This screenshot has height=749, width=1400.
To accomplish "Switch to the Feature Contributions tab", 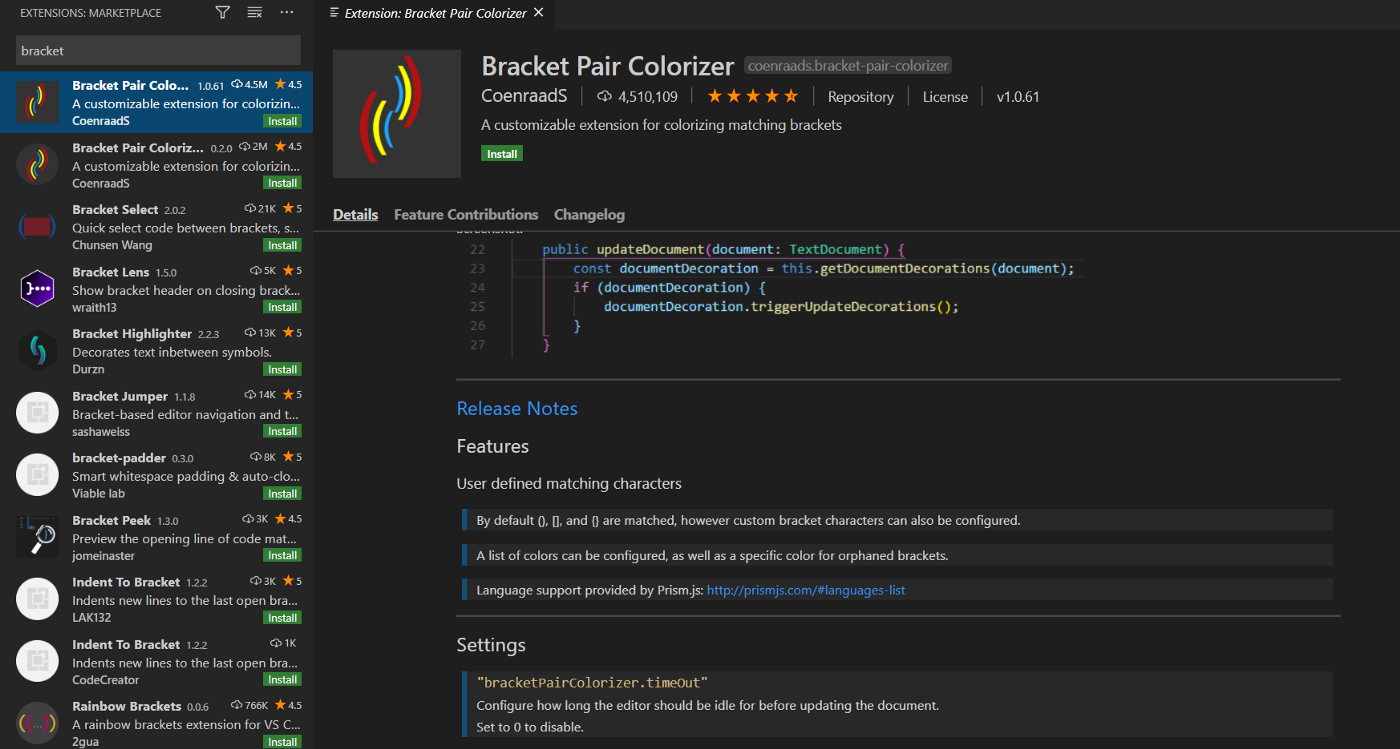I will pyautogui.click(x=466, y=215).
